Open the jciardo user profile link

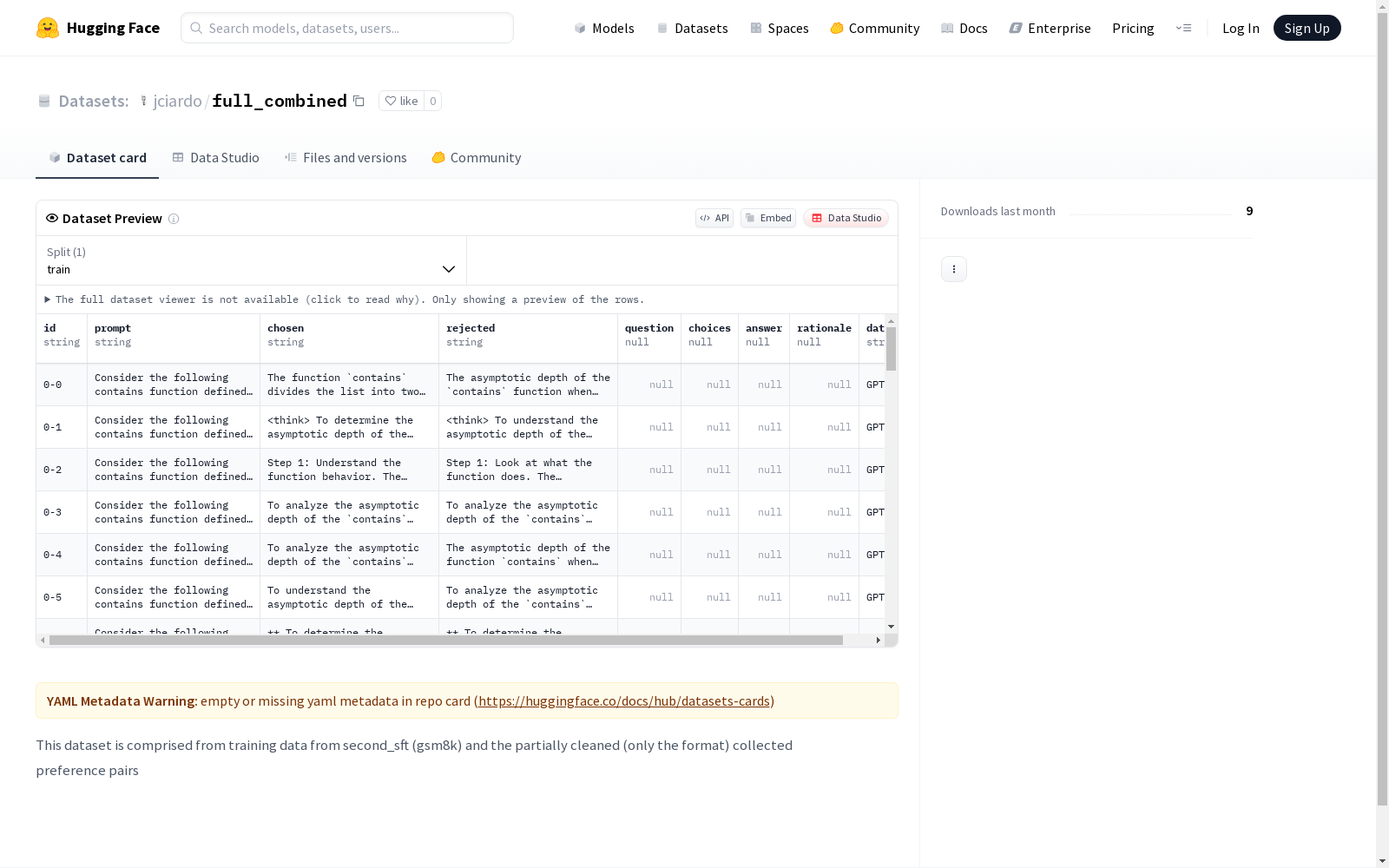(177, 101)
